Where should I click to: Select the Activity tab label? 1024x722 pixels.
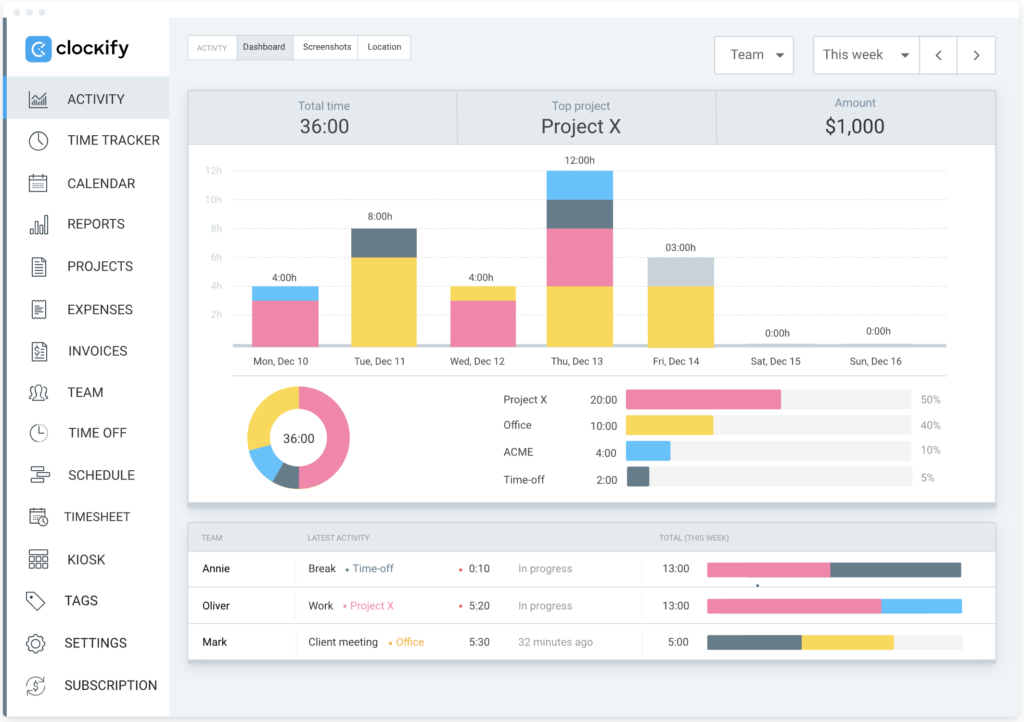[212, 48]
